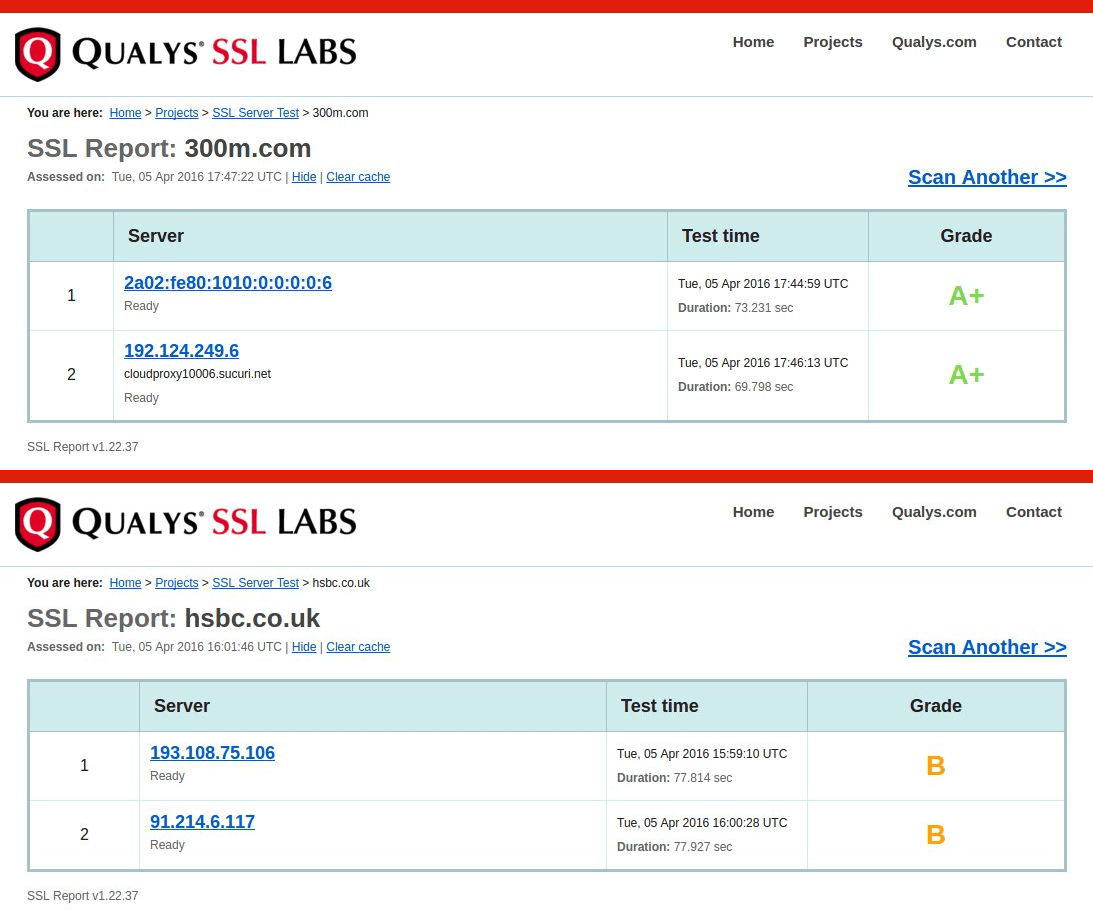Screen dimensions: 1093x920
Task: Open Projects in the navigation above the hsbc.co.uk report
Action: tap(832, 512)
